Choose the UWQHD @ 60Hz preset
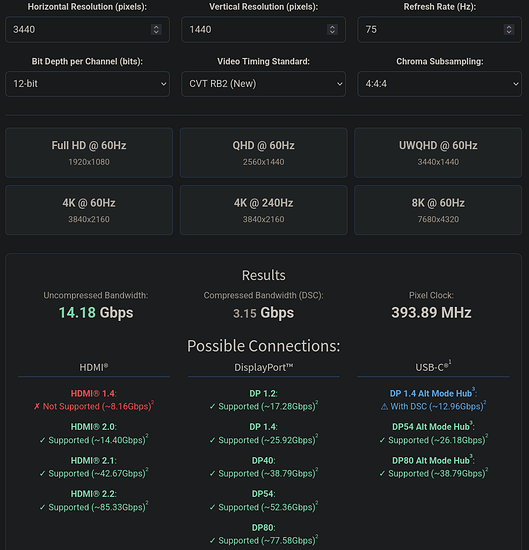This screenshot has width=529, height=550. tap(438, 153)
